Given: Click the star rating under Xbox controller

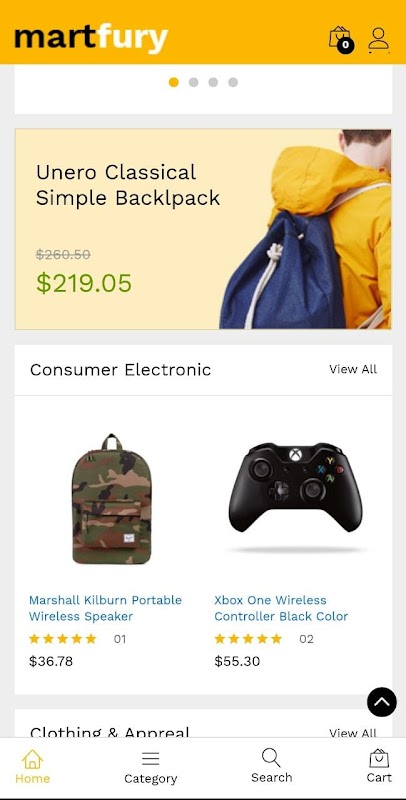Looking at the screenshot, I should (248, 639).
